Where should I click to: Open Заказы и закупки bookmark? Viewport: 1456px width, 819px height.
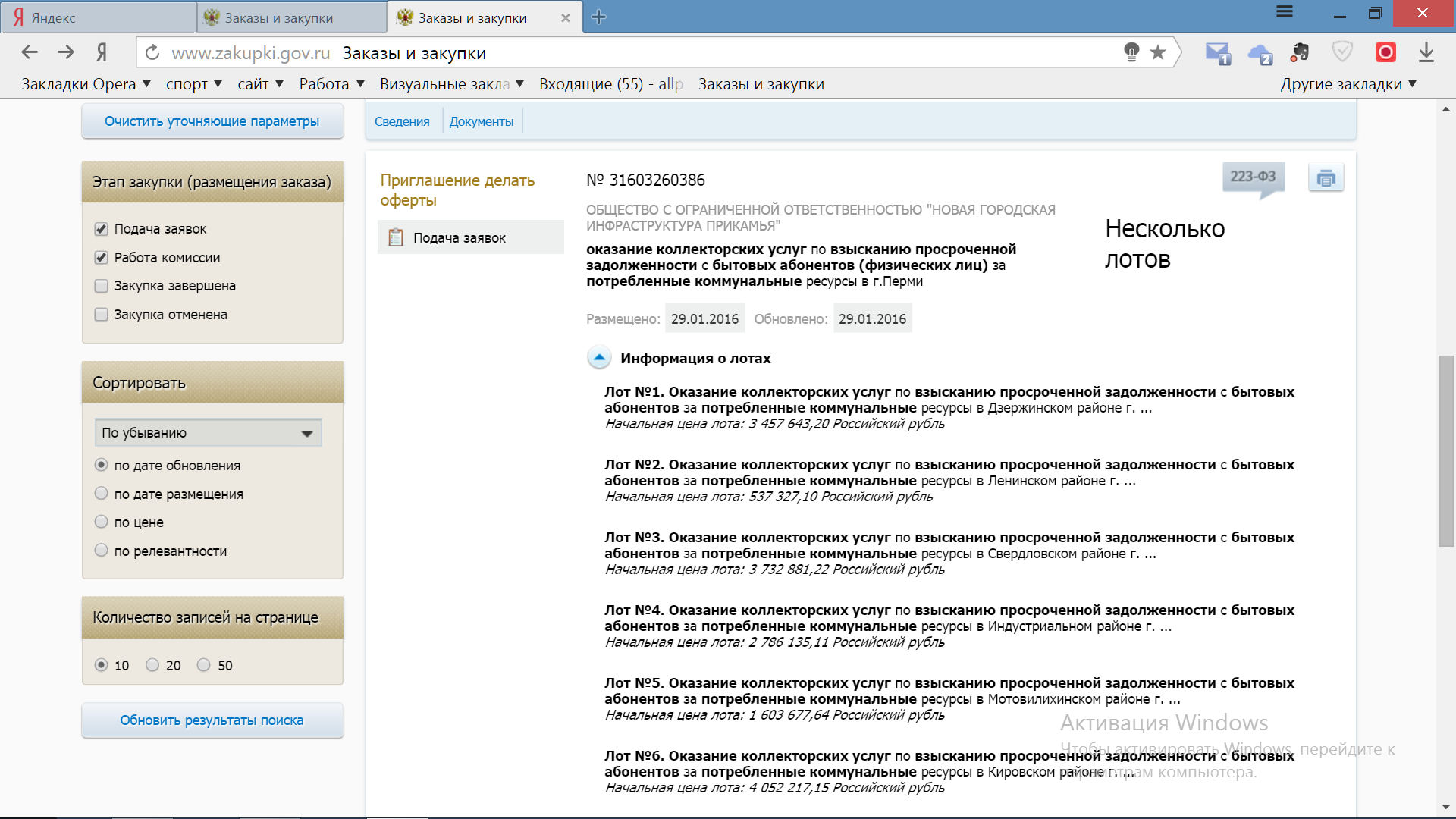coord(761,84)
